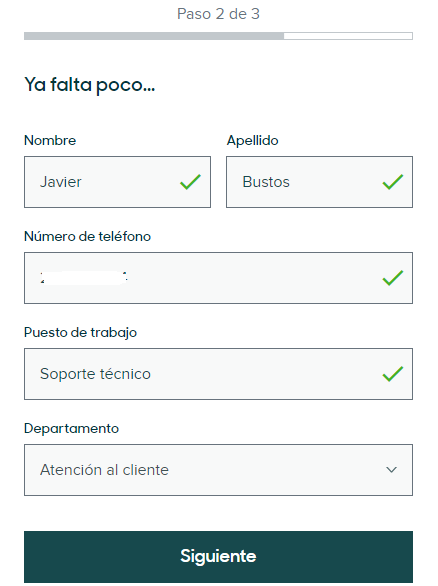This screenshot has height=586, width=438.
Task: Click the checkmark in phone number field
Action: 393,278
